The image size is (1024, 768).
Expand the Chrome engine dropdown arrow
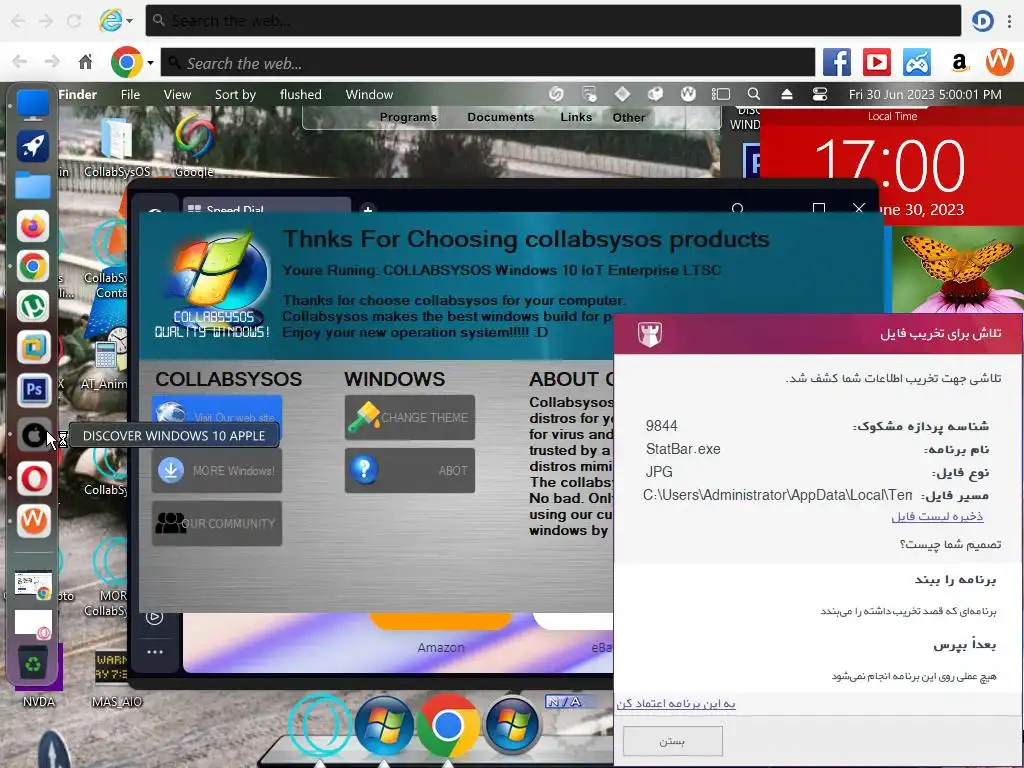click(x=150, y=63)
